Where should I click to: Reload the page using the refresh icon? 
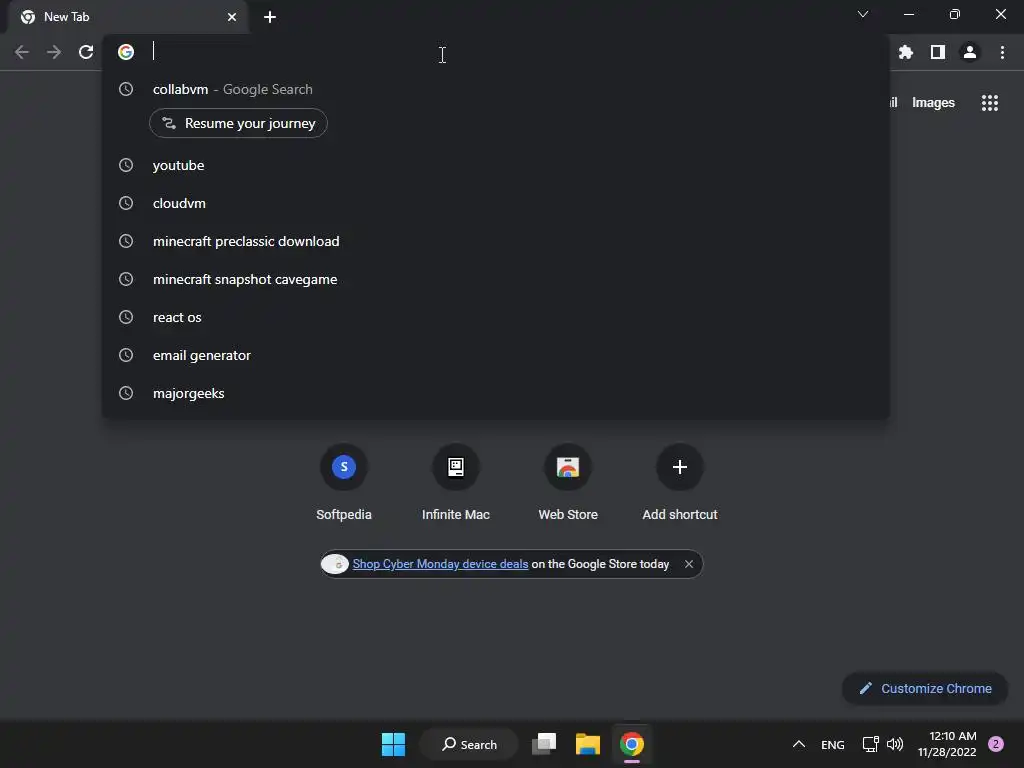pos(86,52)
